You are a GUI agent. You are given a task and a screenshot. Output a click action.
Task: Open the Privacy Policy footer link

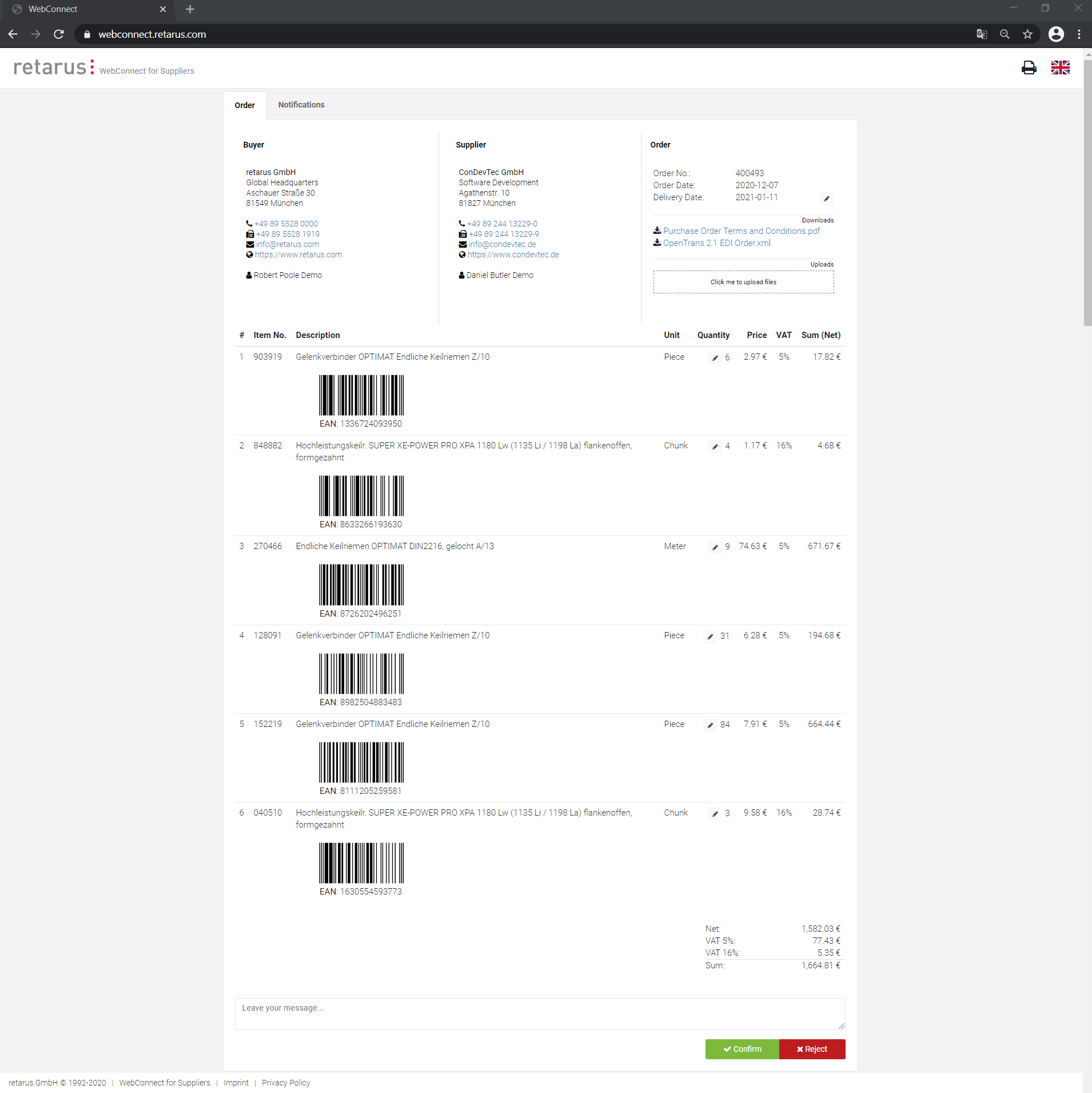pyautogui.click(x=286, y=1083)
